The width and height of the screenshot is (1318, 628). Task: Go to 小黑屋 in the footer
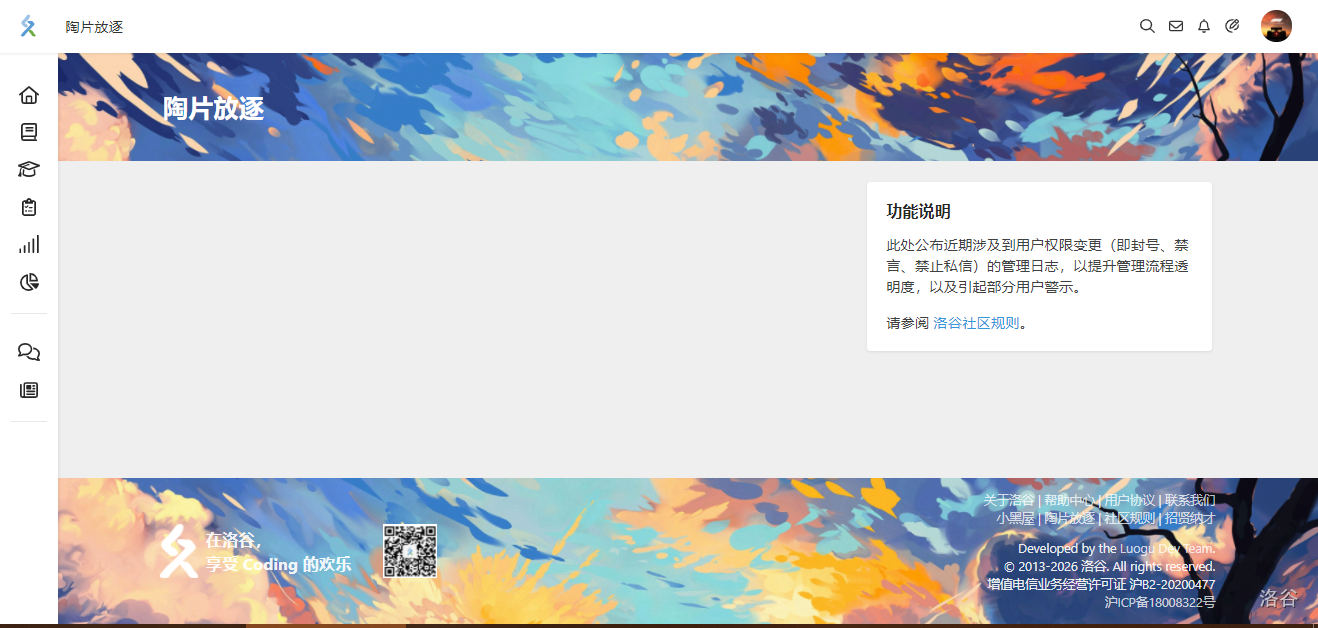click(1014, 518)
